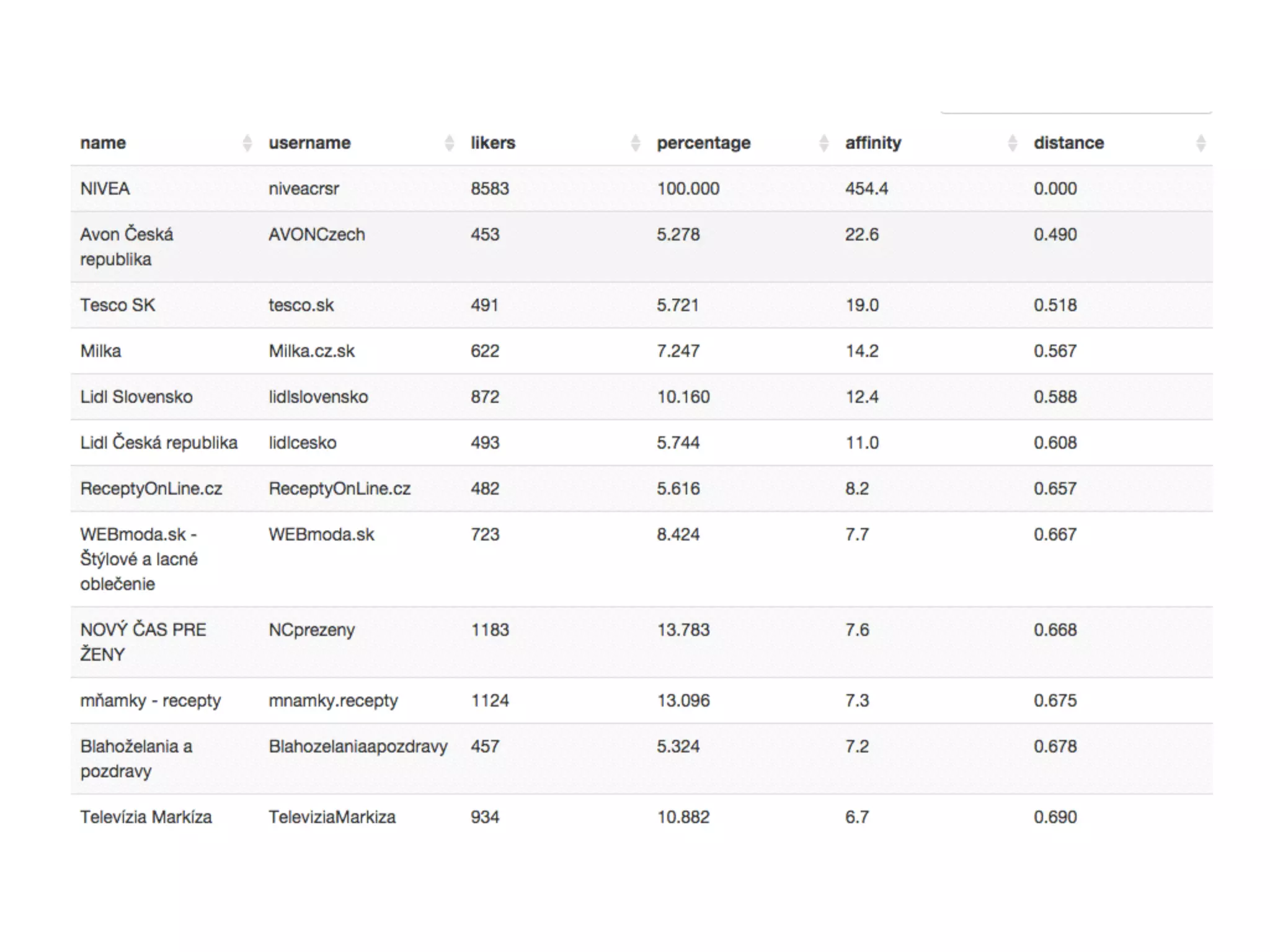This screenshot has height=952, width=1270.
Task: Select the NIVEA row
Action: [x=641, y=188]
